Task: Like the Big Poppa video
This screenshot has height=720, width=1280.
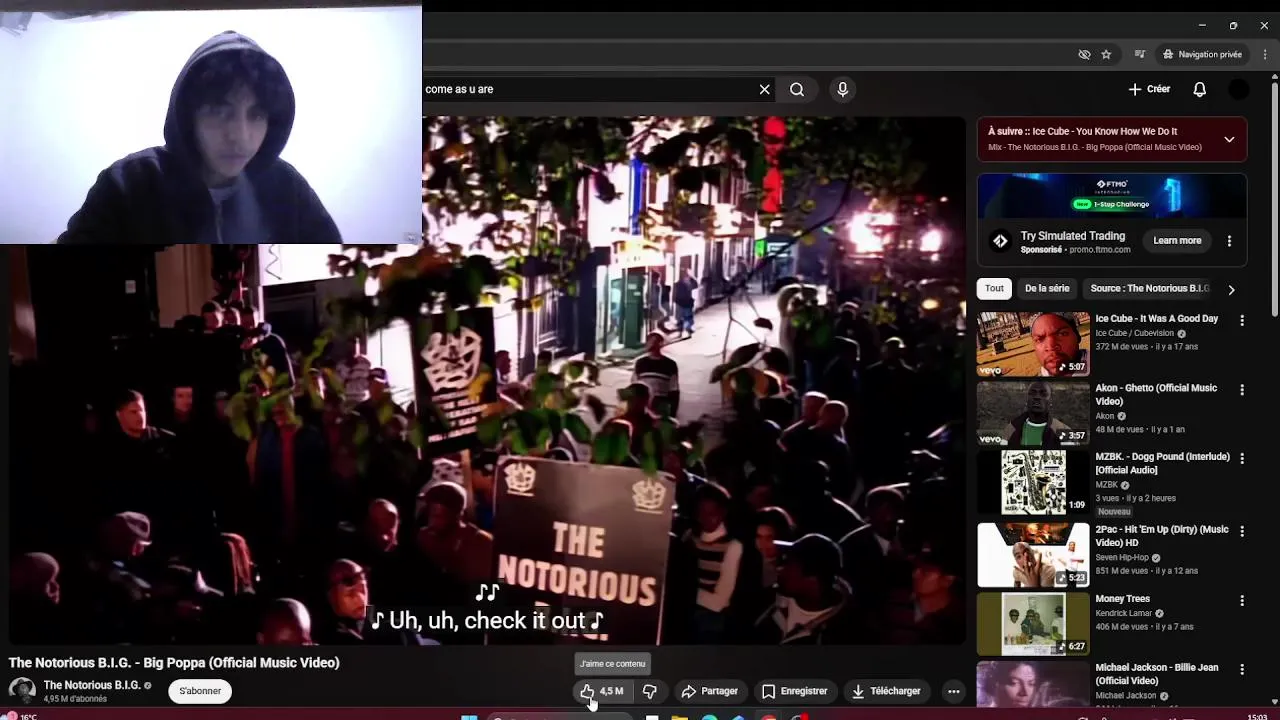Action: click(x=602, y=691)
